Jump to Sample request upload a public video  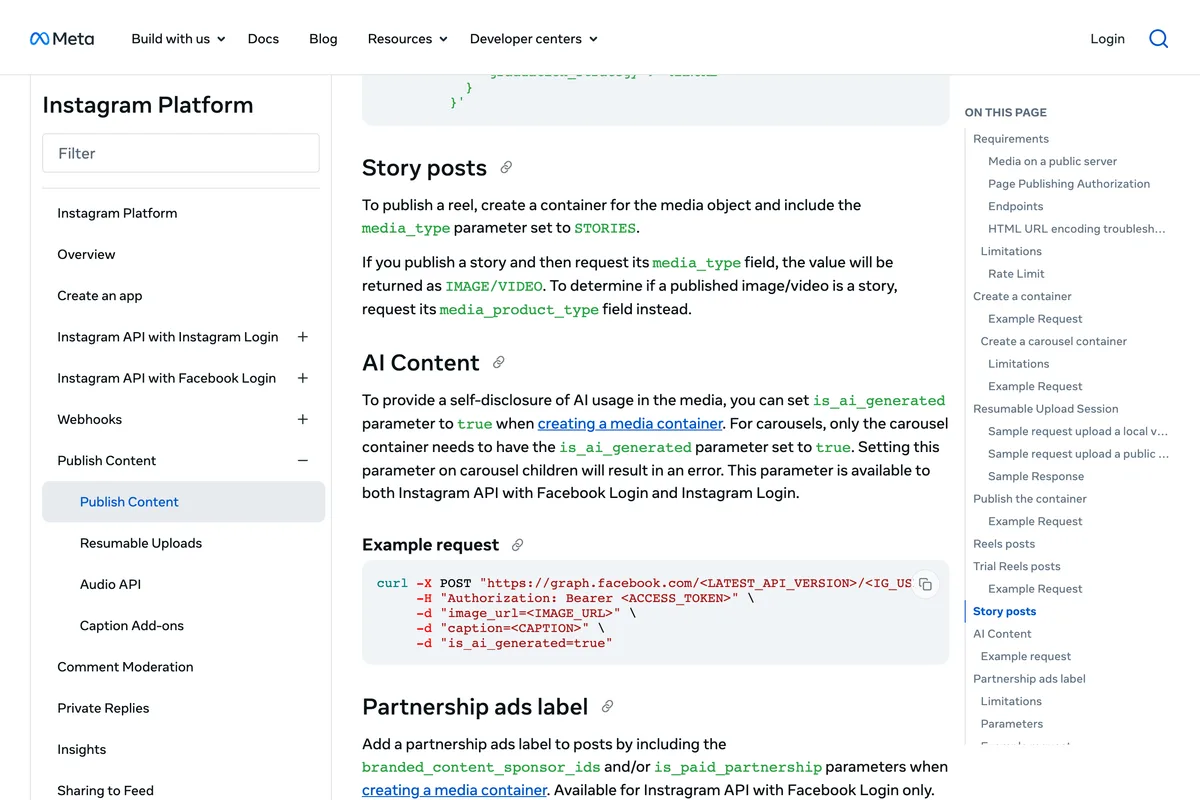pos(1078,454)
